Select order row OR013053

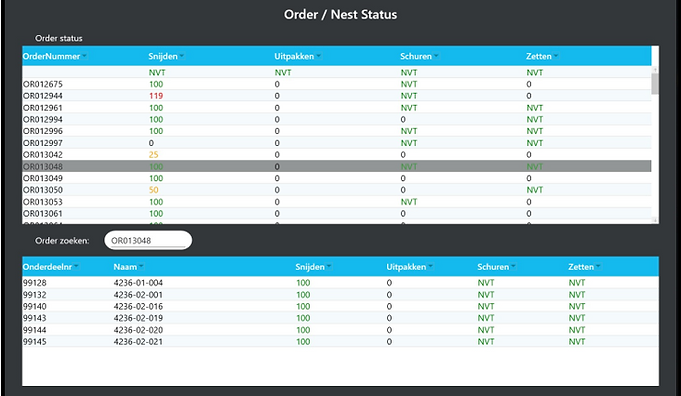pos(337,202)
